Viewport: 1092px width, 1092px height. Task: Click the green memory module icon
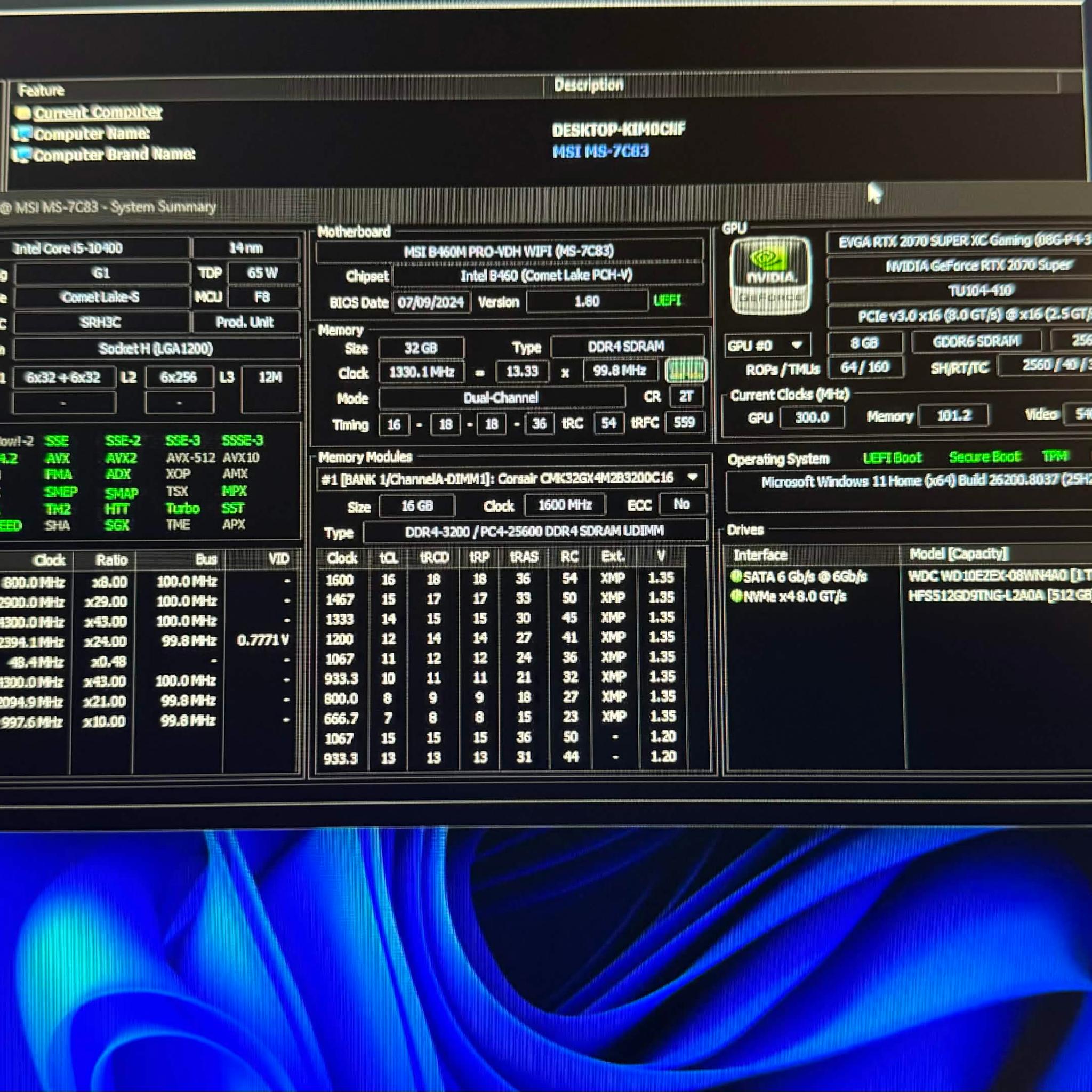(x=685, y=371)
